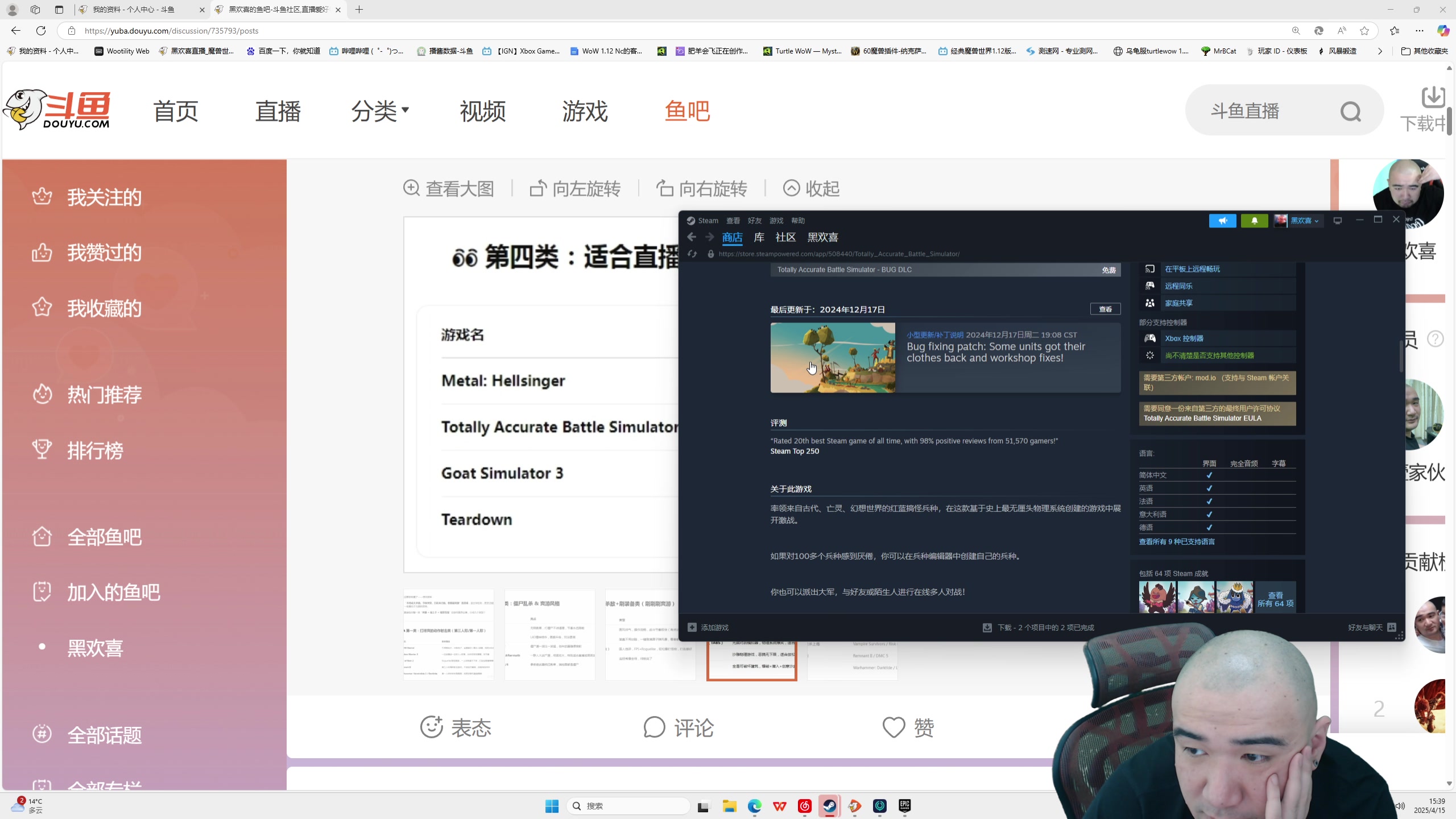Viewport: 1456px width, 819px height.
Task: Open the 视频 video tab
Action: click(x=482, y=111)
